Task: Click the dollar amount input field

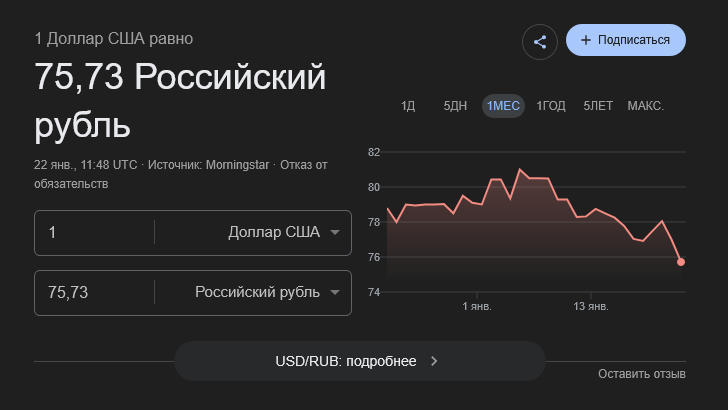Action: click(95, 232)
